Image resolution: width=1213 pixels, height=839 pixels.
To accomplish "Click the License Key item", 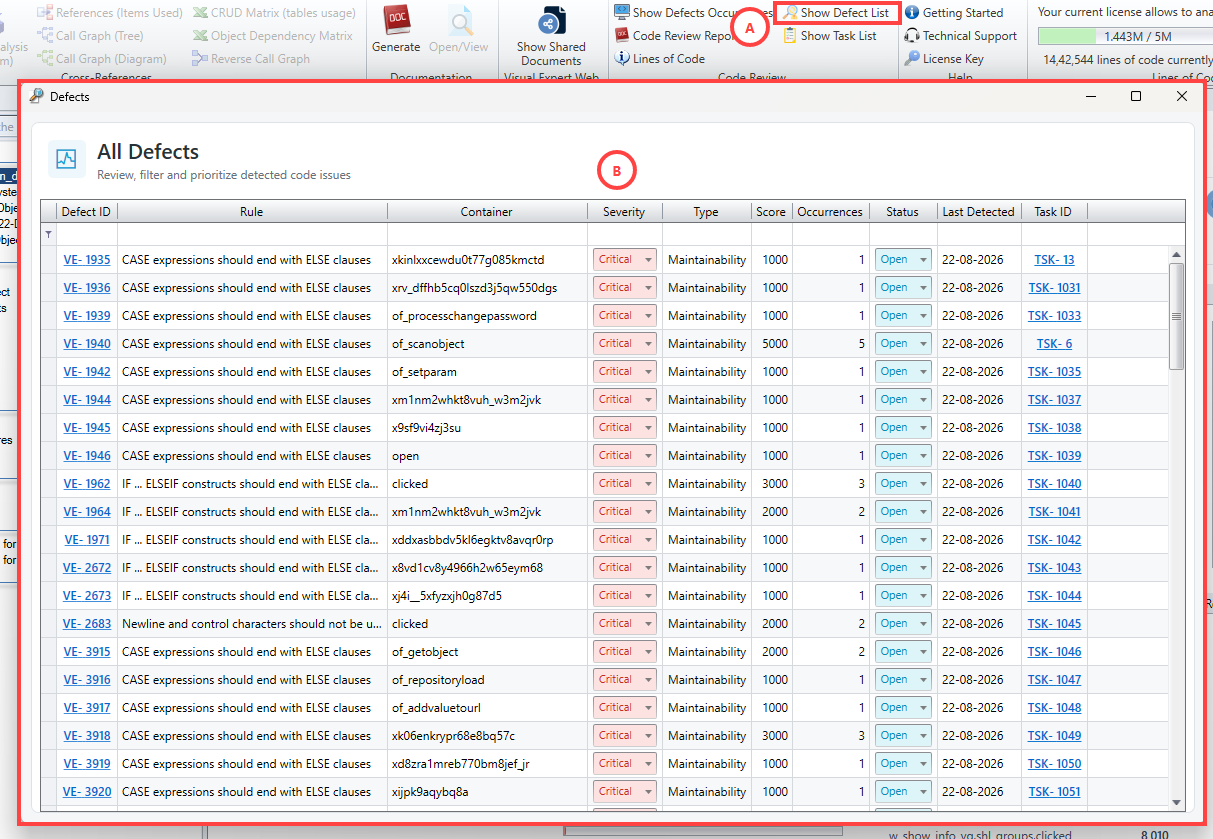I will 944,59.
